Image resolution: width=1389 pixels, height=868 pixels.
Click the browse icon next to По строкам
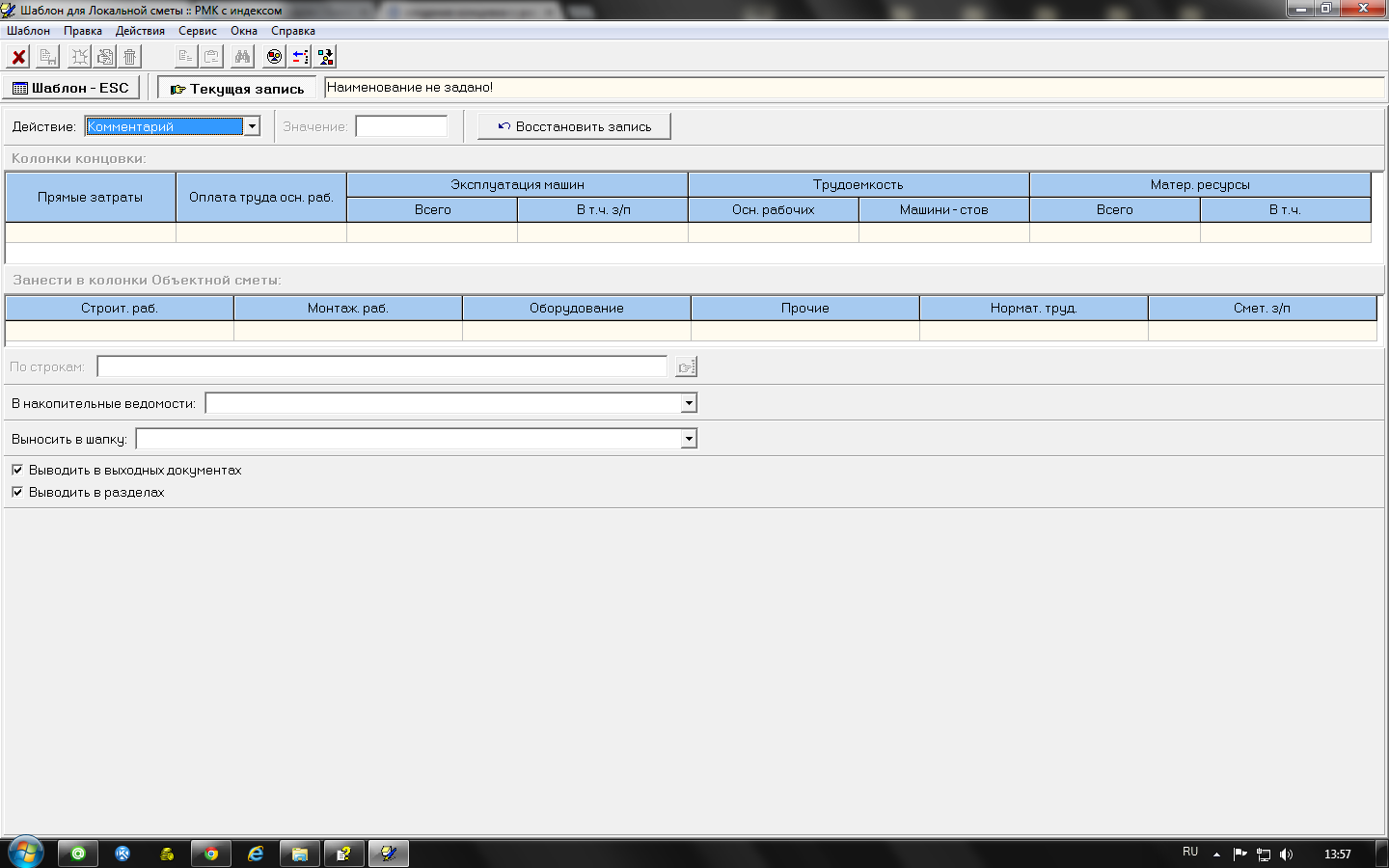coord(686,367)
